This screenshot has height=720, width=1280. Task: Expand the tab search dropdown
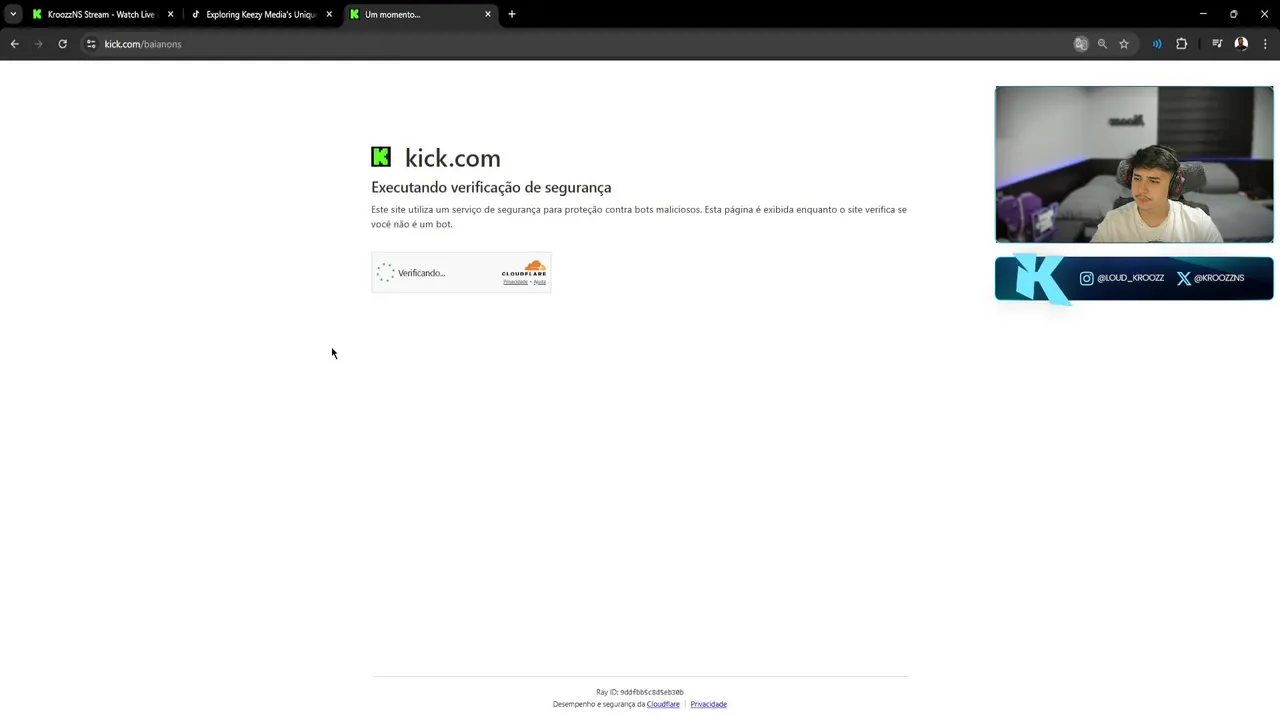point(13,14)
